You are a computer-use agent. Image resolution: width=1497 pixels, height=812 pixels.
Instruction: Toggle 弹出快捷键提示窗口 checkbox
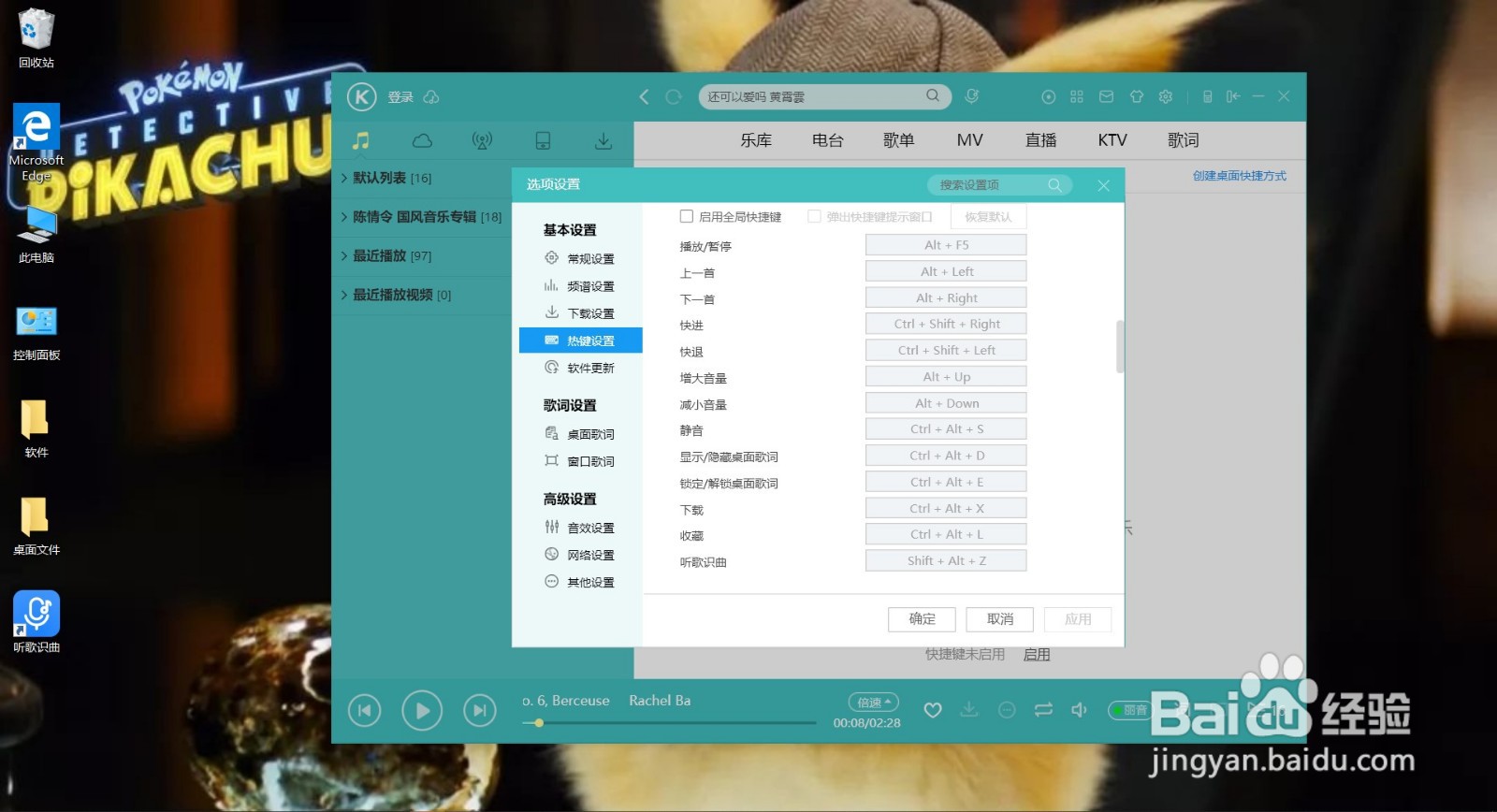tap(814, 216)
